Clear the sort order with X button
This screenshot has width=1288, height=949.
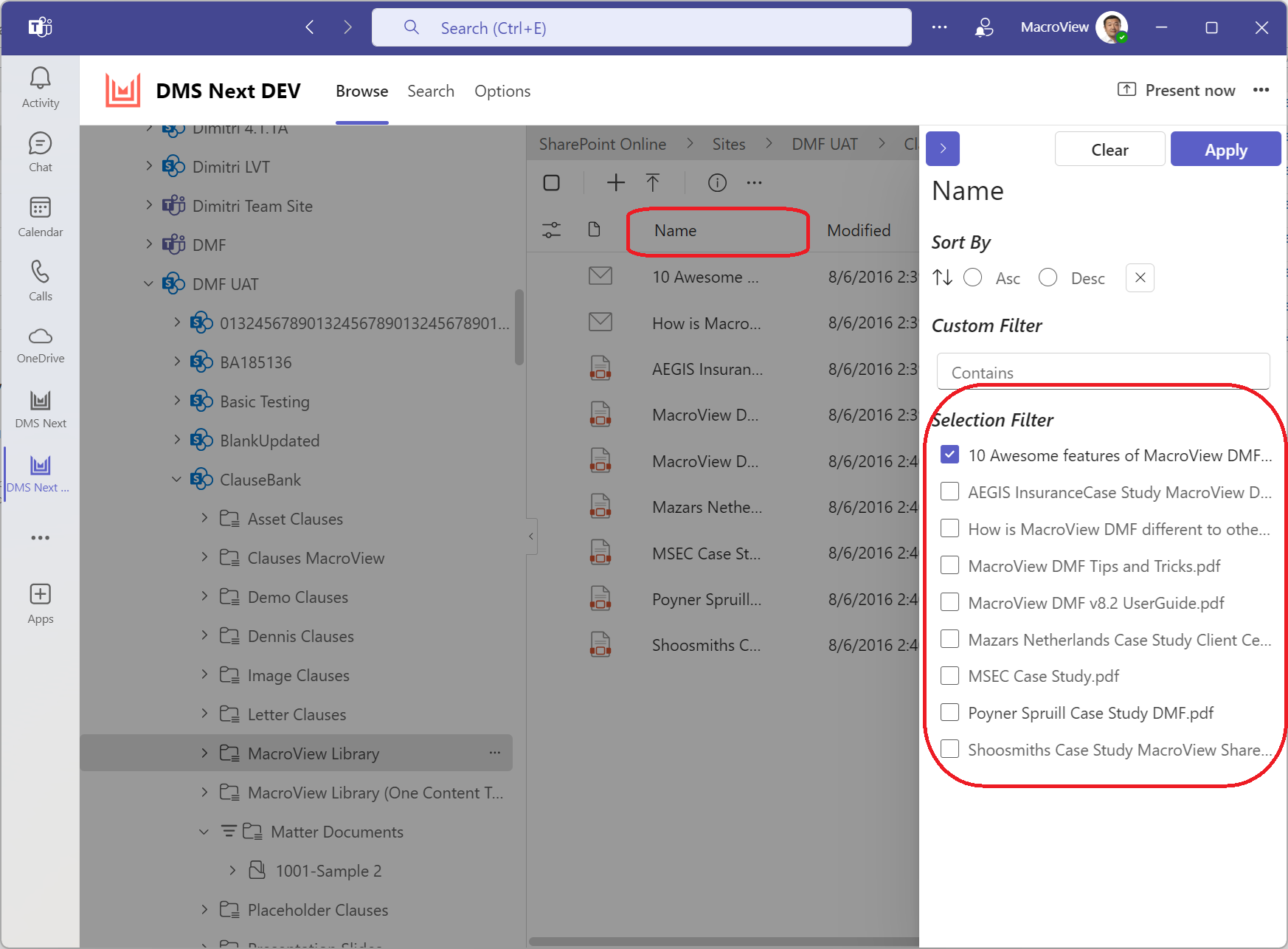1140,278
